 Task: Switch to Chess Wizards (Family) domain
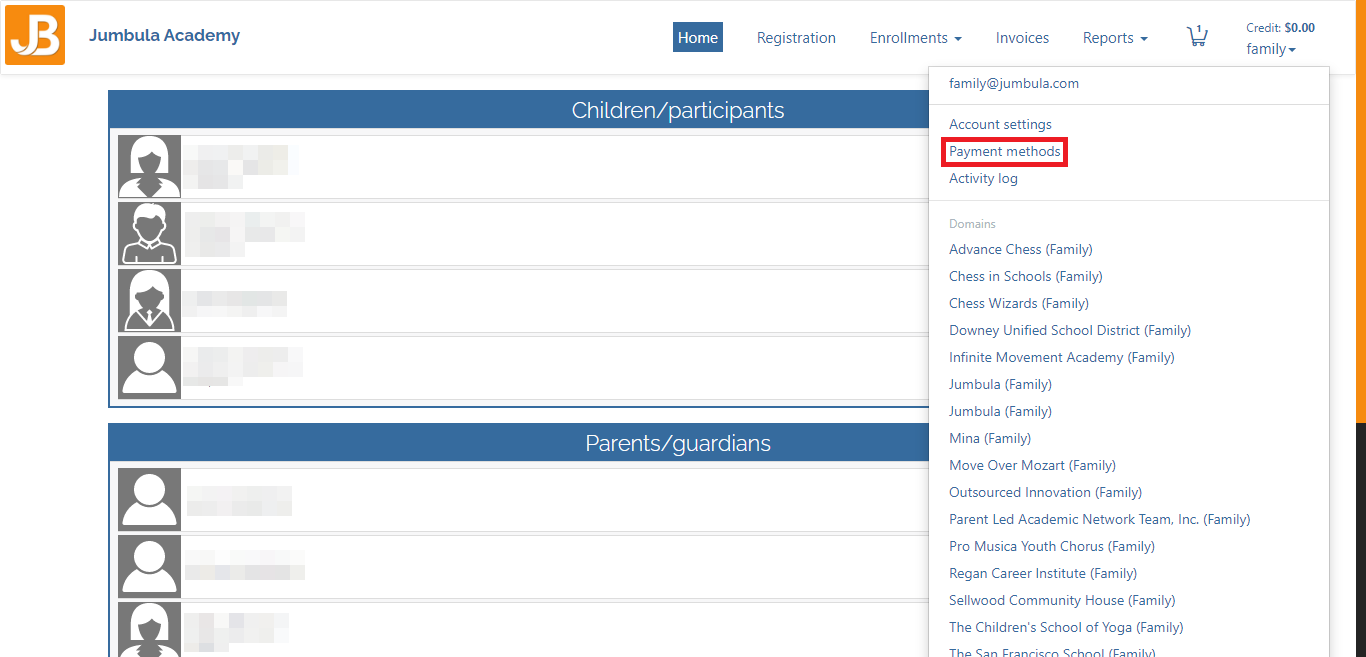click(1019, 304)
